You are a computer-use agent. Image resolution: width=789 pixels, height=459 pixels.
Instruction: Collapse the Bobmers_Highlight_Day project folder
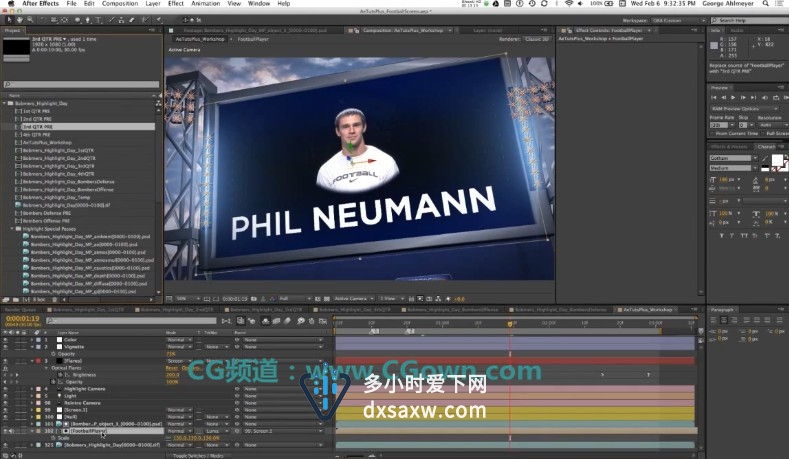pyautogui.click(x=5, y=103)
